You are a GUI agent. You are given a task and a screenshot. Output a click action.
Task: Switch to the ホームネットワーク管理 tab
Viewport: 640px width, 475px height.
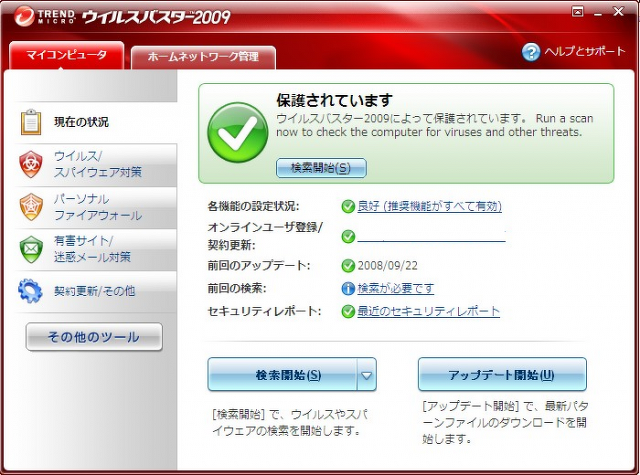coord(203,57)
